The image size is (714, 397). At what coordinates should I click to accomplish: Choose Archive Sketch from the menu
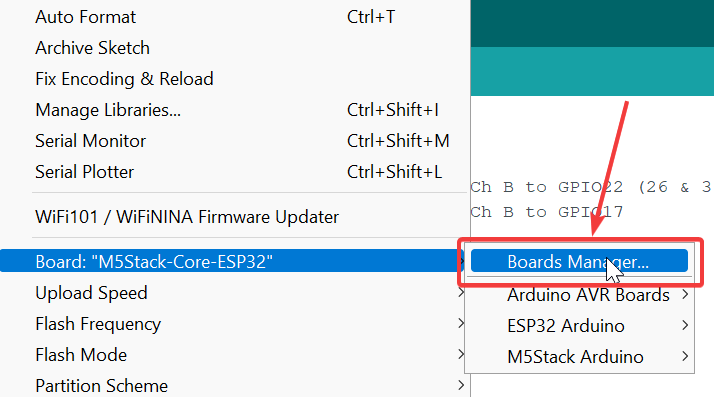[235, 48]
